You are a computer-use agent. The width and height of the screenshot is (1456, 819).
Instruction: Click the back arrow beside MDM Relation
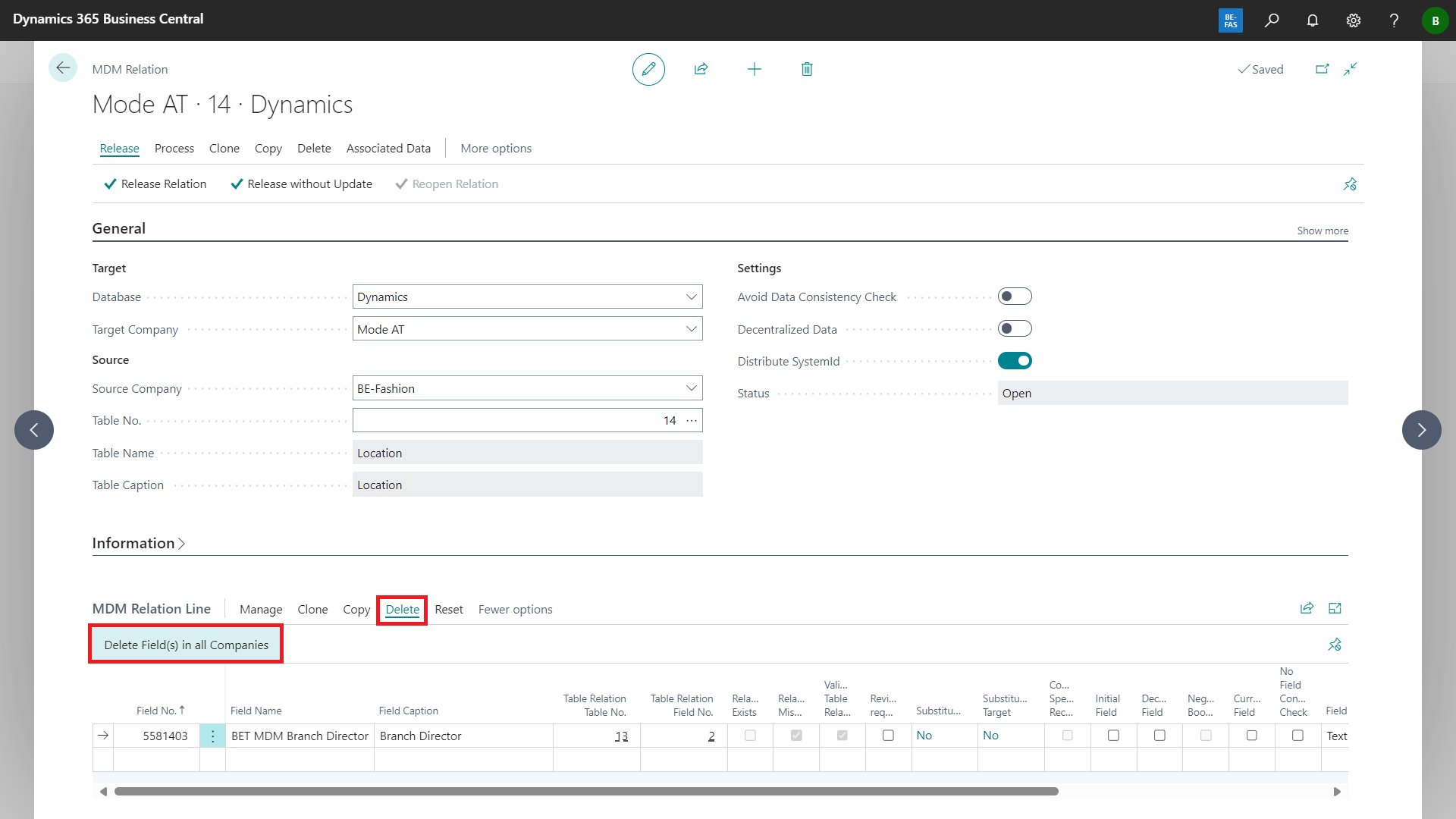(63, 68)
